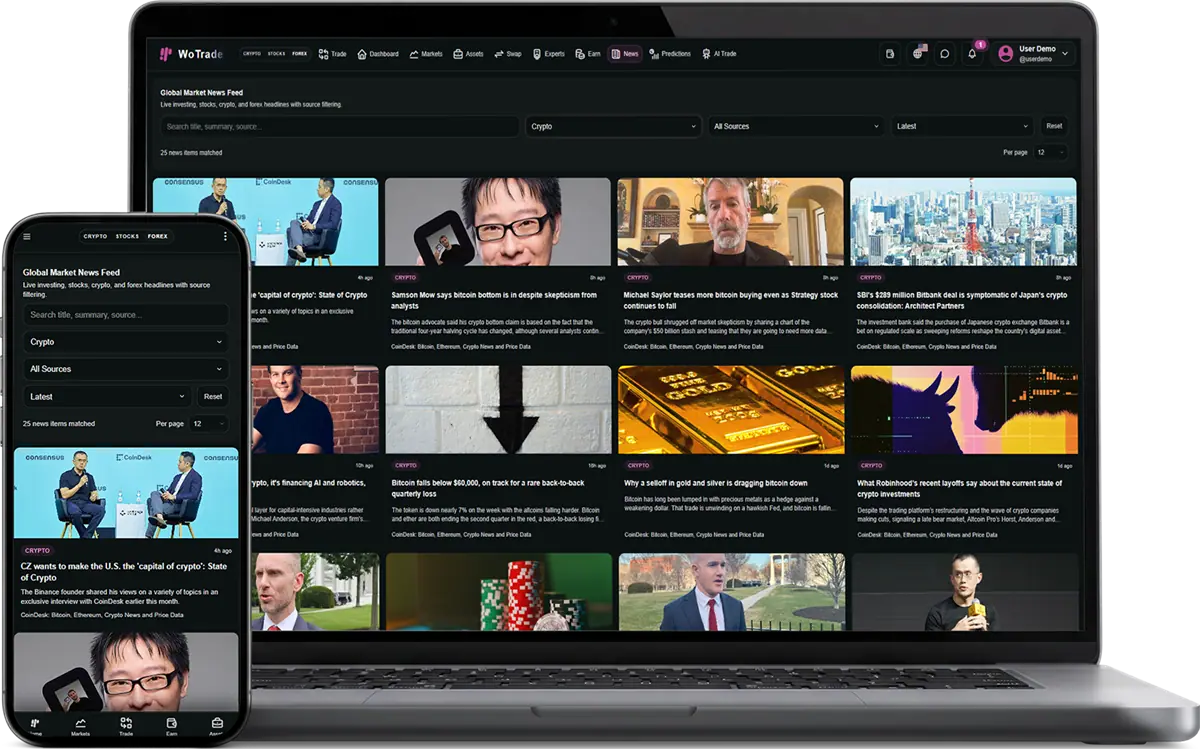The height and width of the screenshot is (749, 1200).
Task: Open Robinhood's recent layoffs headline
Action: 961,488
